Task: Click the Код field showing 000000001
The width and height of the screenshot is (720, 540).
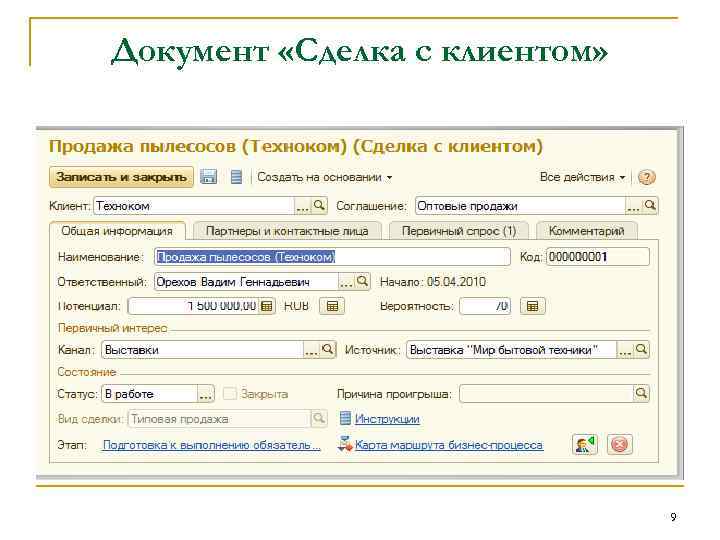Action: [598, 257]
